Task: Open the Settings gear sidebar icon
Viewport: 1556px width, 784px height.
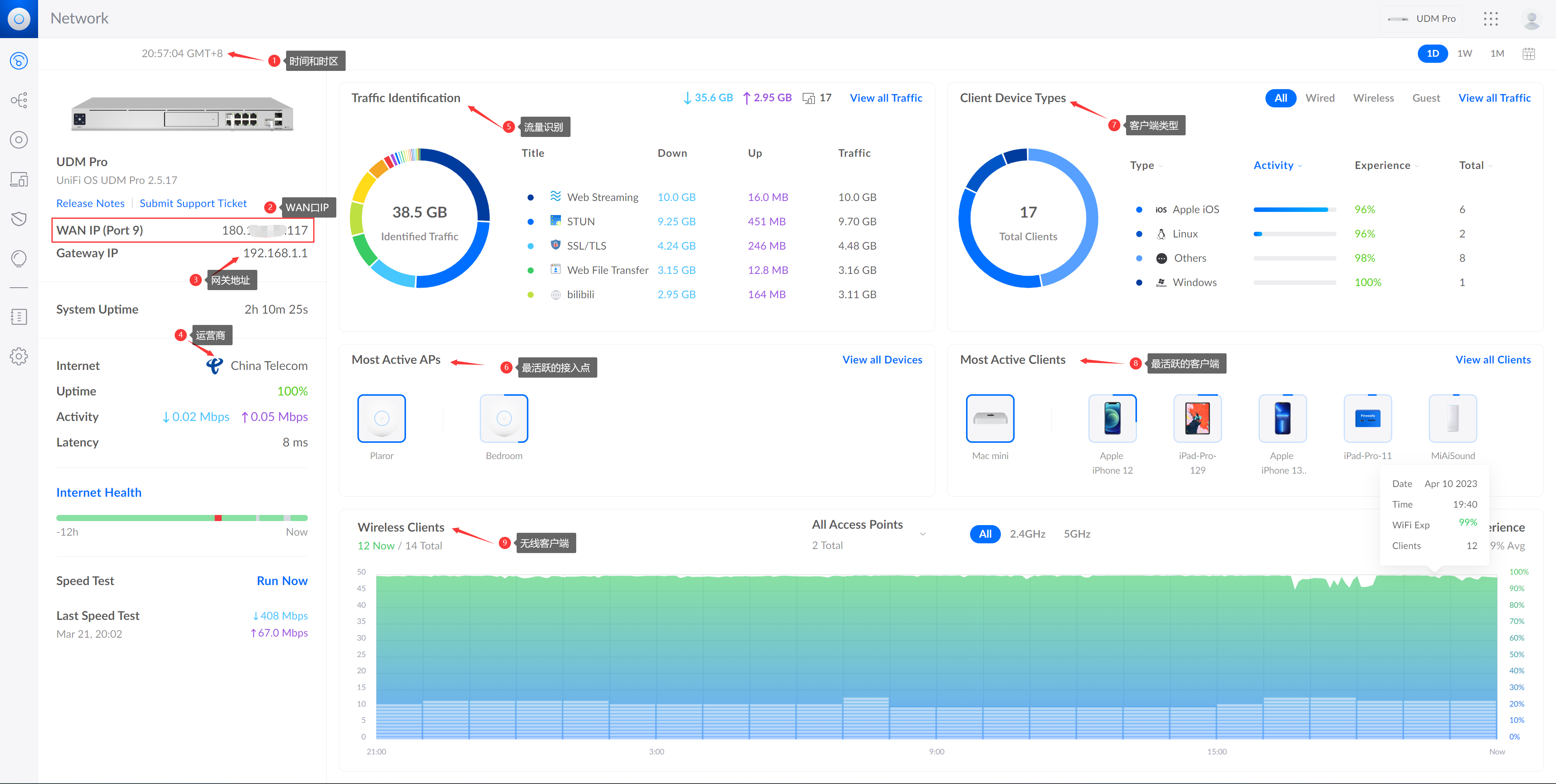Action: point(19,357)
